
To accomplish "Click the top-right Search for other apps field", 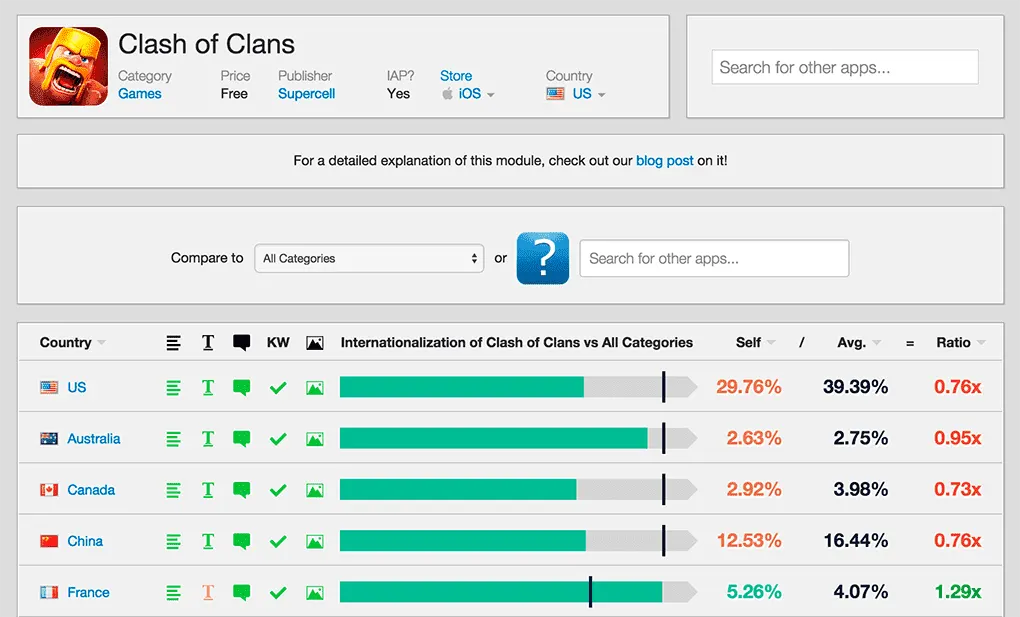I will pyautogui.click(x=845, y=67).
